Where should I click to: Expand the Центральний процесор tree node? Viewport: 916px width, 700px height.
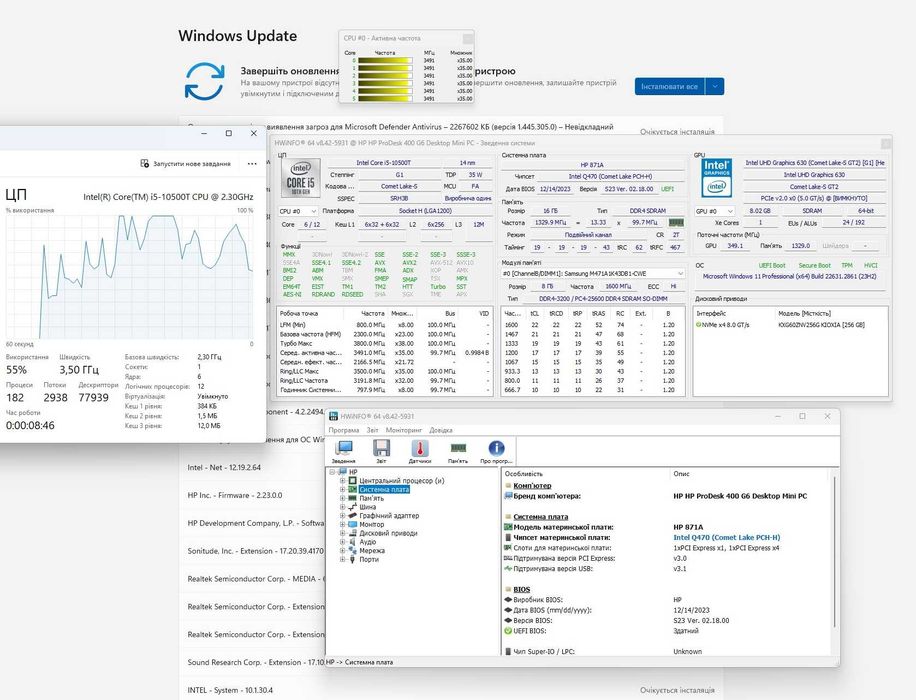343,480
